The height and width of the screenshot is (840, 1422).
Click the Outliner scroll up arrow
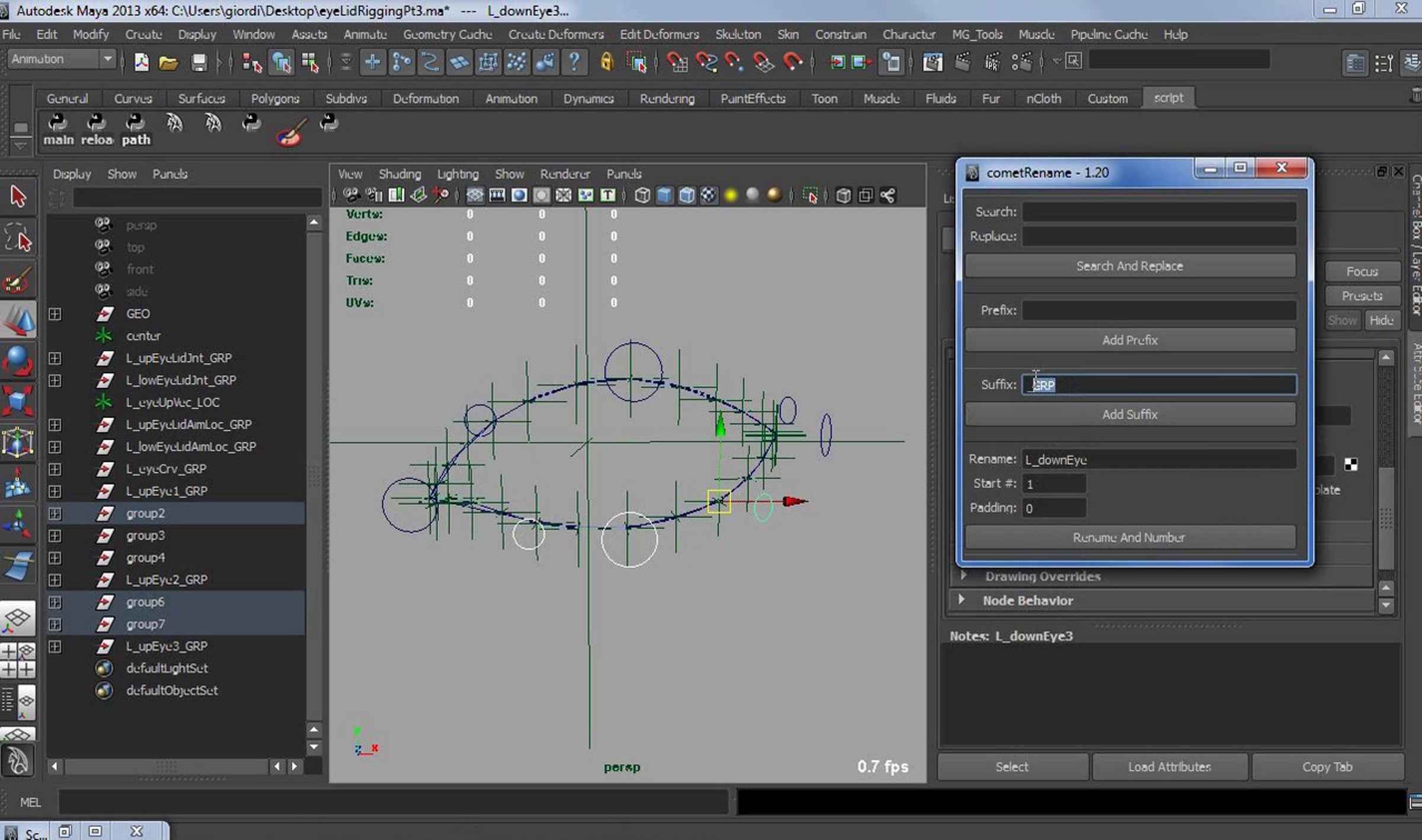(314, 222)
